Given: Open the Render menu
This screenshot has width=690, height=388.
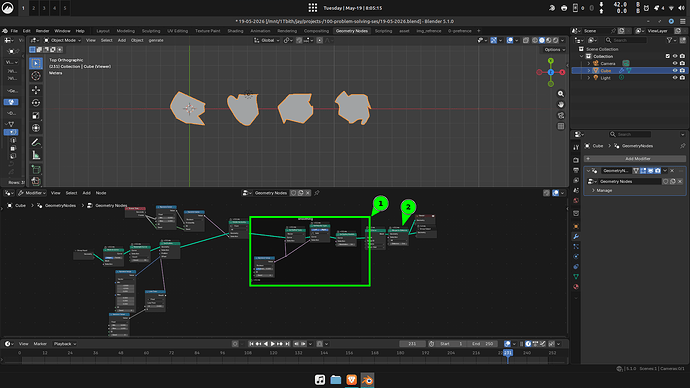Looking at the screenshot, I should [x=42, y=31].
